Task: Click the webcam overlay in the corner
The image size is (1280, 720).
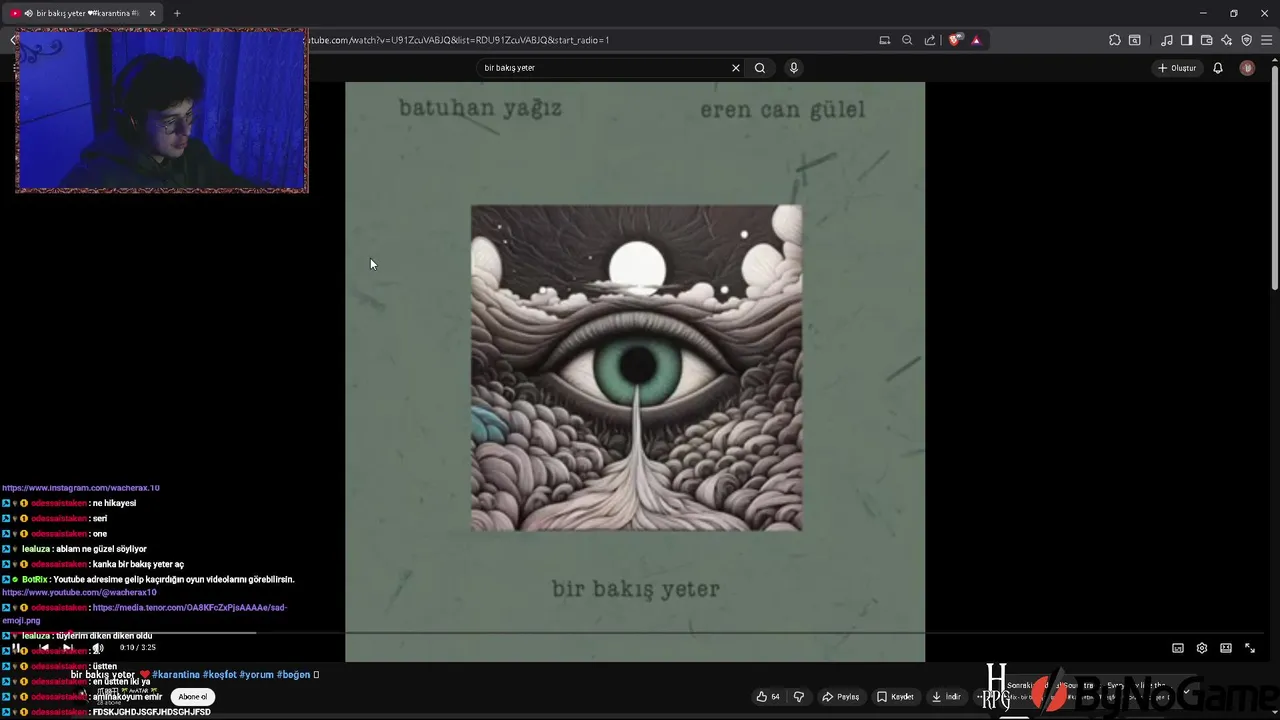Action: tap(162, 110)
